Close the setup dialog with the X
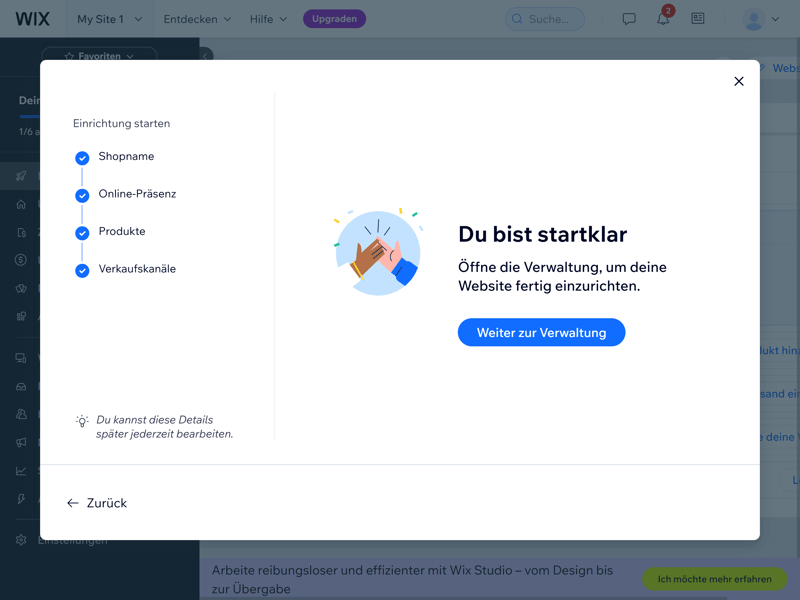Image resolution: width=800 pixels, height=600 pixels. [x=738, y=81]
